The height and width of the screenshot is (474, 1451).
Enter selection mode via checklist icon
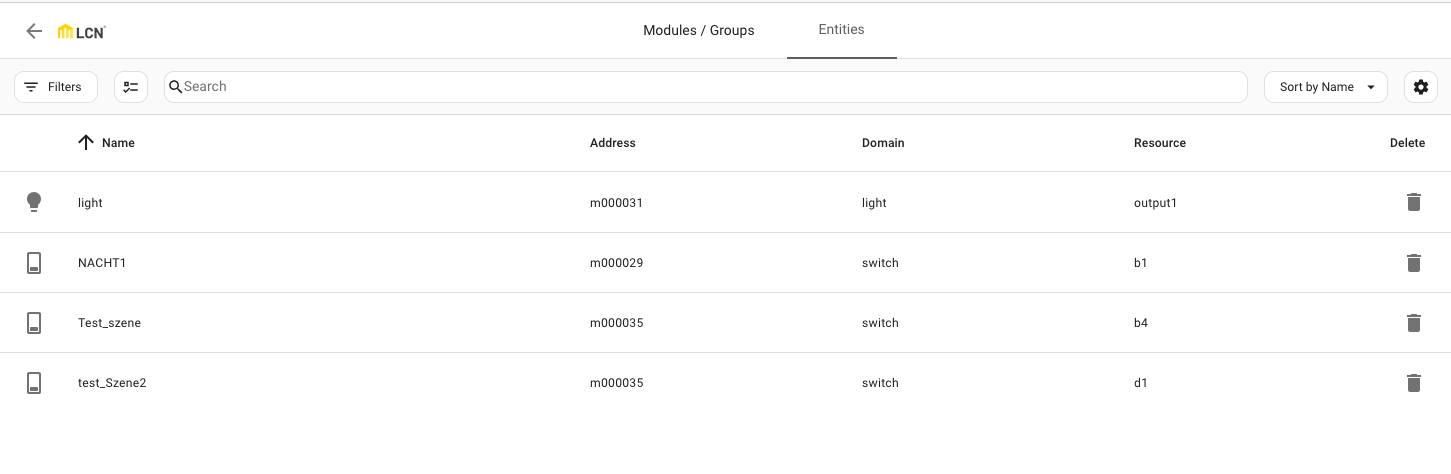click(x=131, y=87)
